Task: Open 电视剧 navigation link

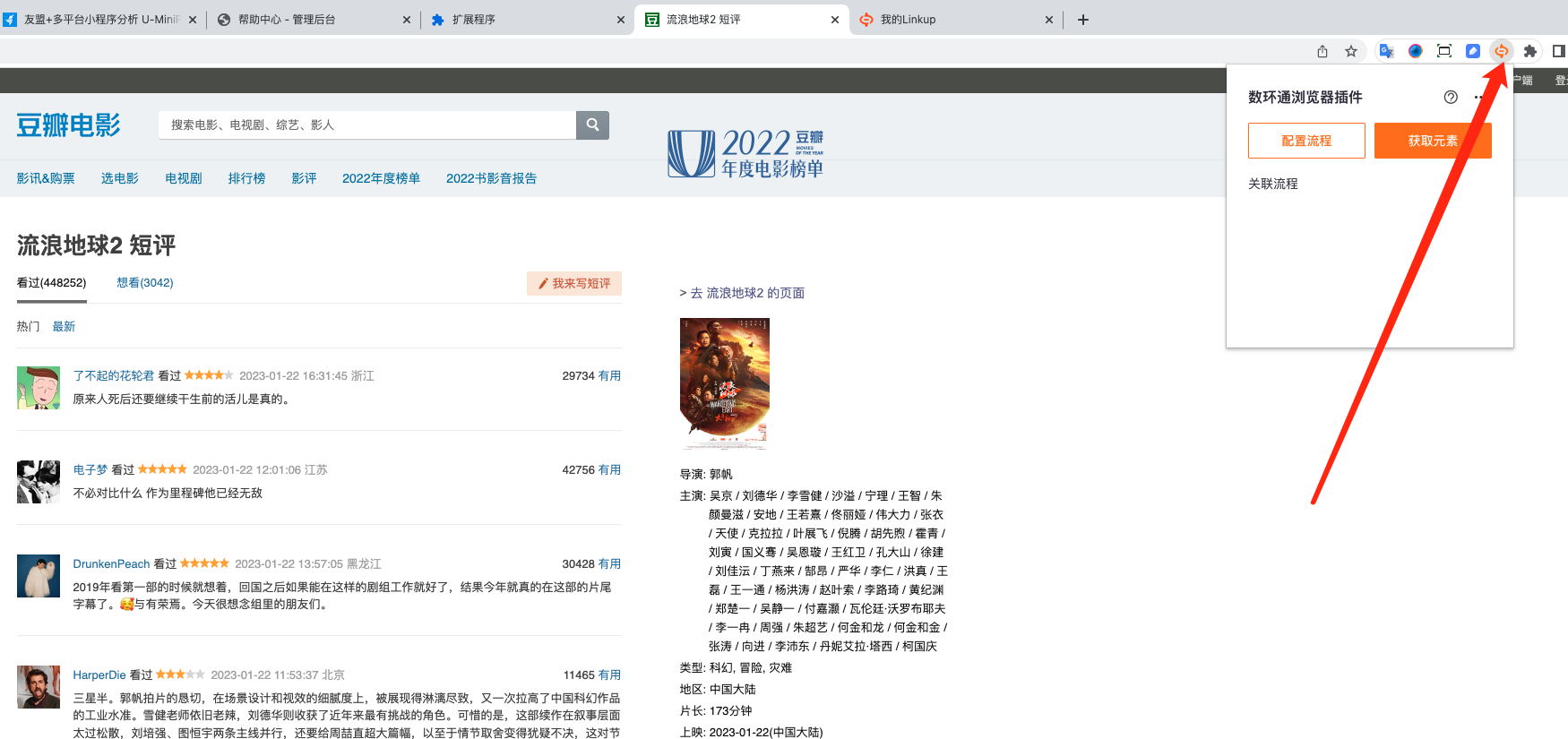Action: [x=184, y=178]
